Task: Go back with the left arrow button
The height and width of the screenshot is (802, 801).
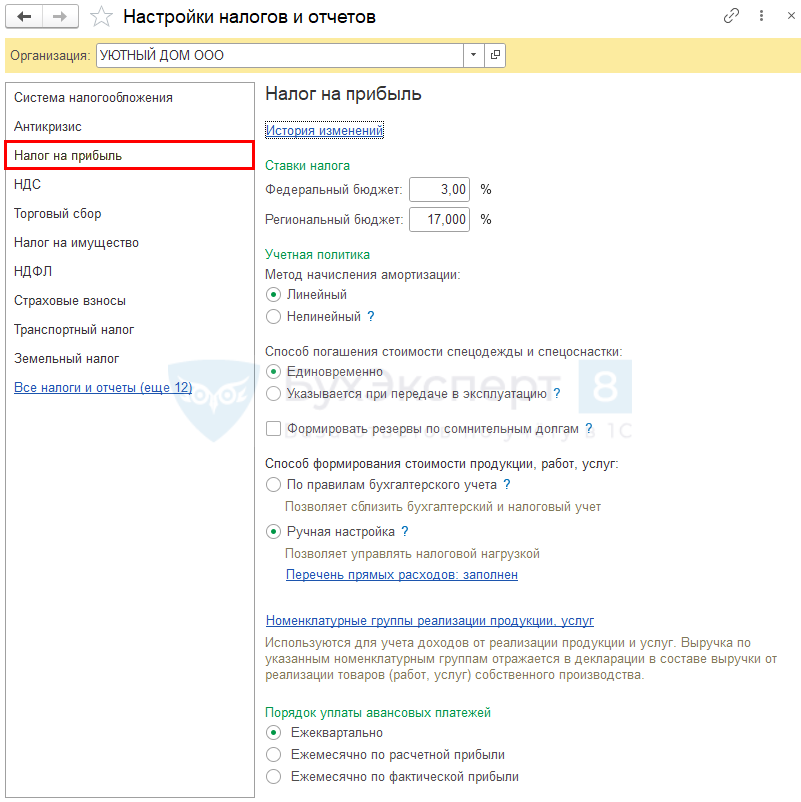Action: click(24, 17)
